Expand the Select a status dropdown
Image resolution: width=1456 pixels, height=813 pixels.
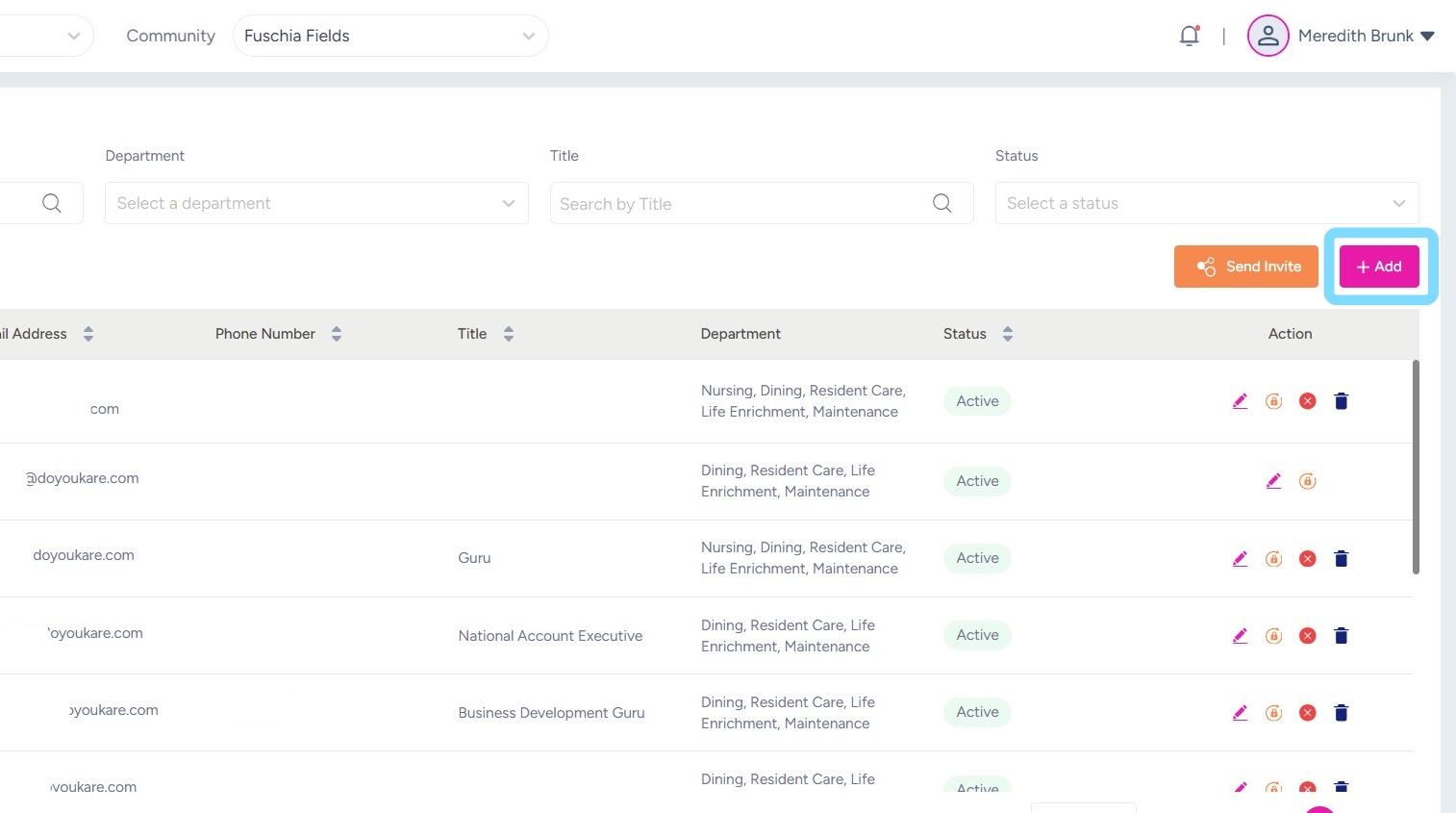pos(1206,203)
